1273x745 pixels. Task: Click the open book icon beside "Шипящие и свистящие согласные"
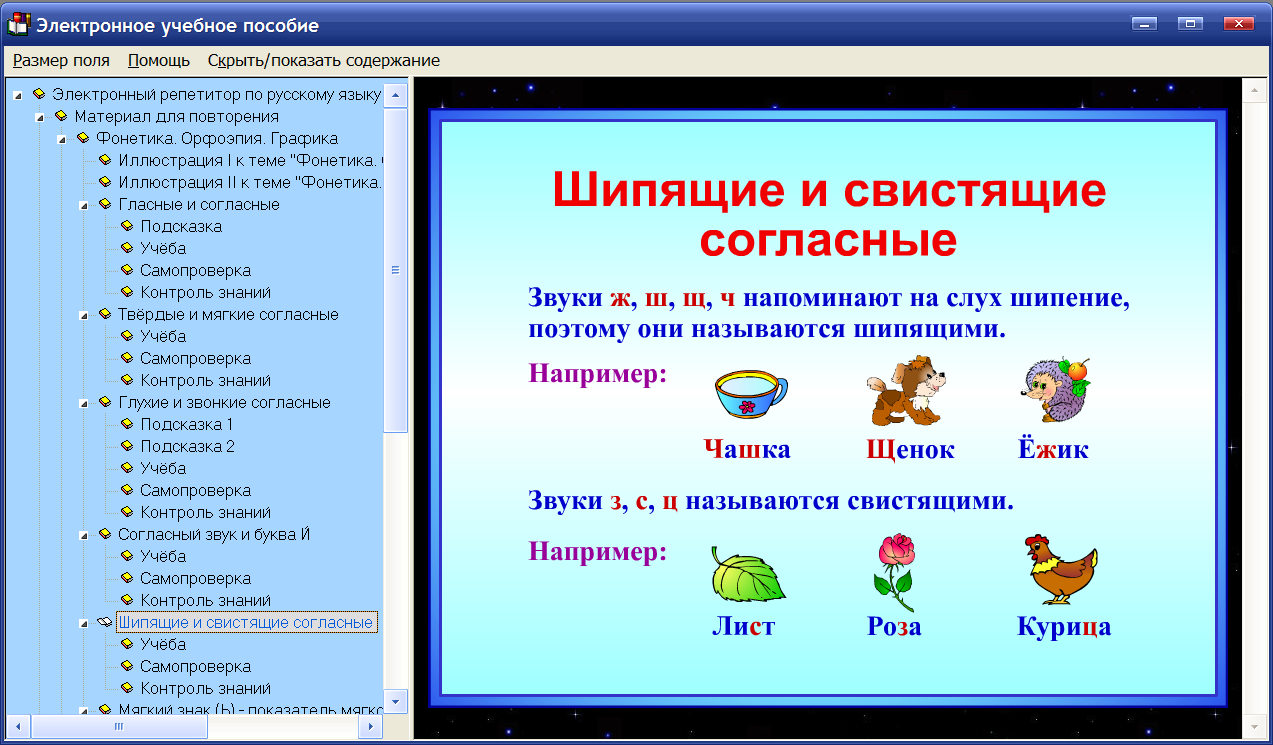pos(103,621)
